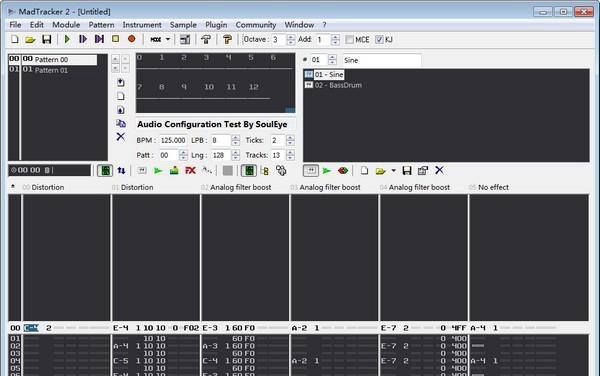Edit the instrument name field 'Sine'
This screenshot has height=376, width=600.
[382, 60]
